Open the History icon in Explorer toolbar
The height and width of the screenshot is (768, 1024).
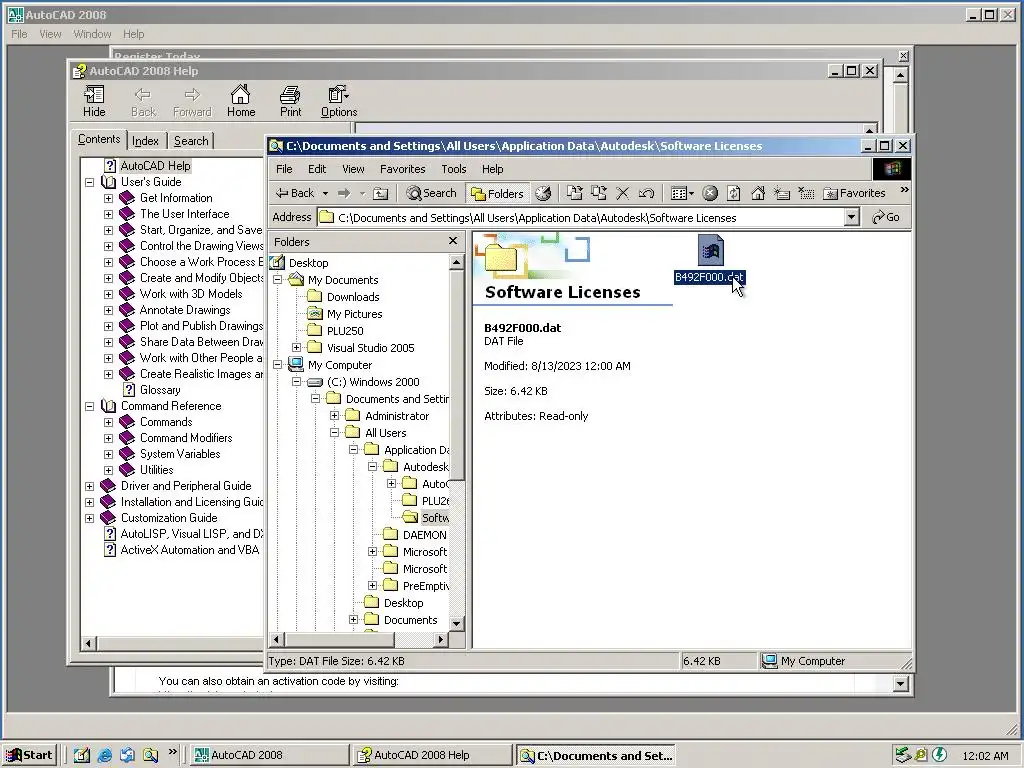coord(543,193)
